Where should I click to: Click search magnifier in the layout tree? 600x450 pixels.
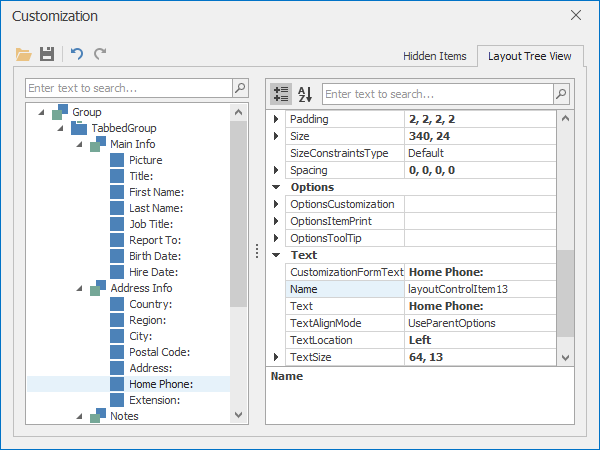(x=239, y=88)
